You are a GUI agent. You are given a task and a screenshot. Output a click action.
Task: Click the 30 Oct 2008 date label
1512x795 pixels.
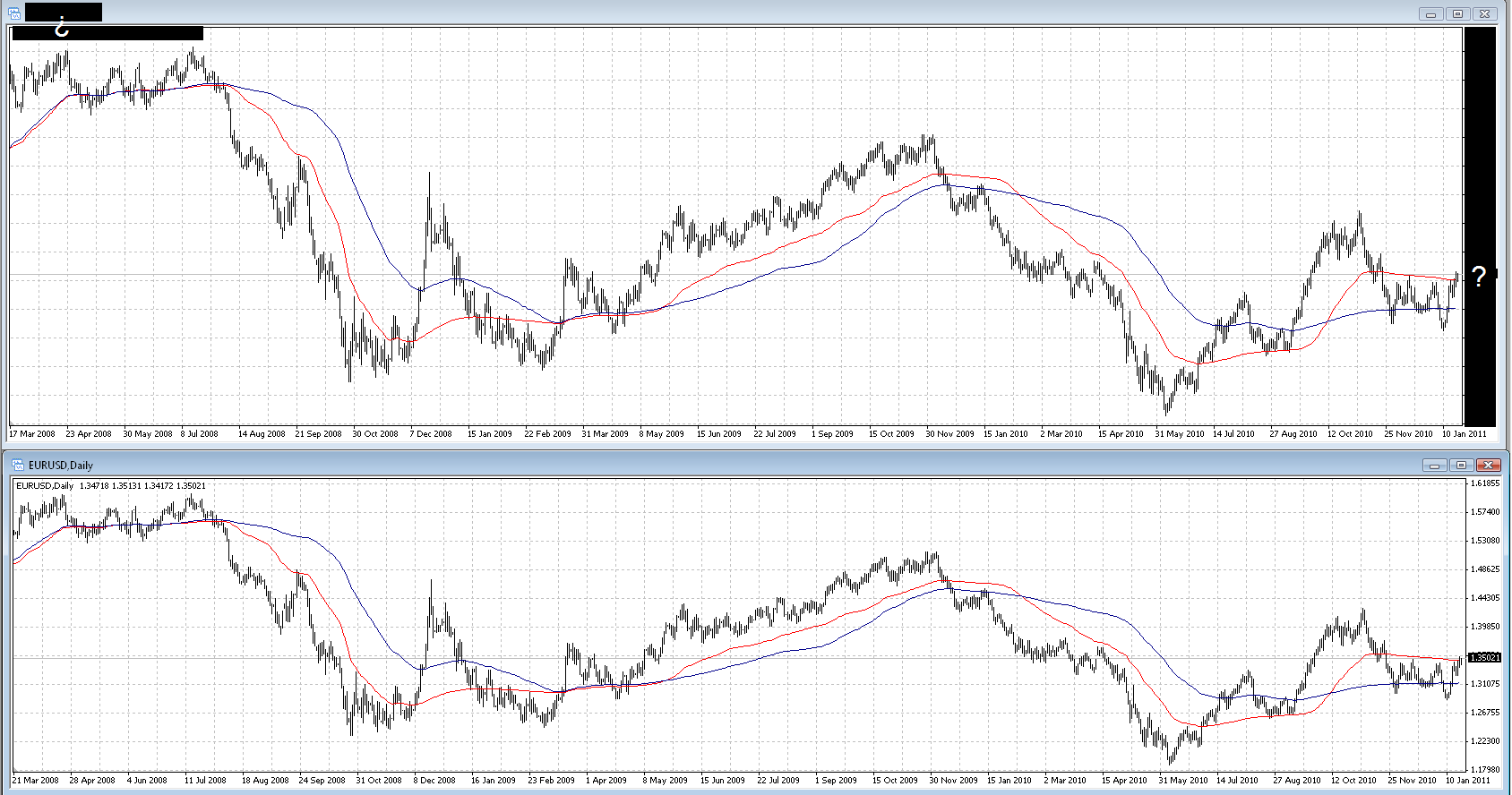click(x=375, y=434)
